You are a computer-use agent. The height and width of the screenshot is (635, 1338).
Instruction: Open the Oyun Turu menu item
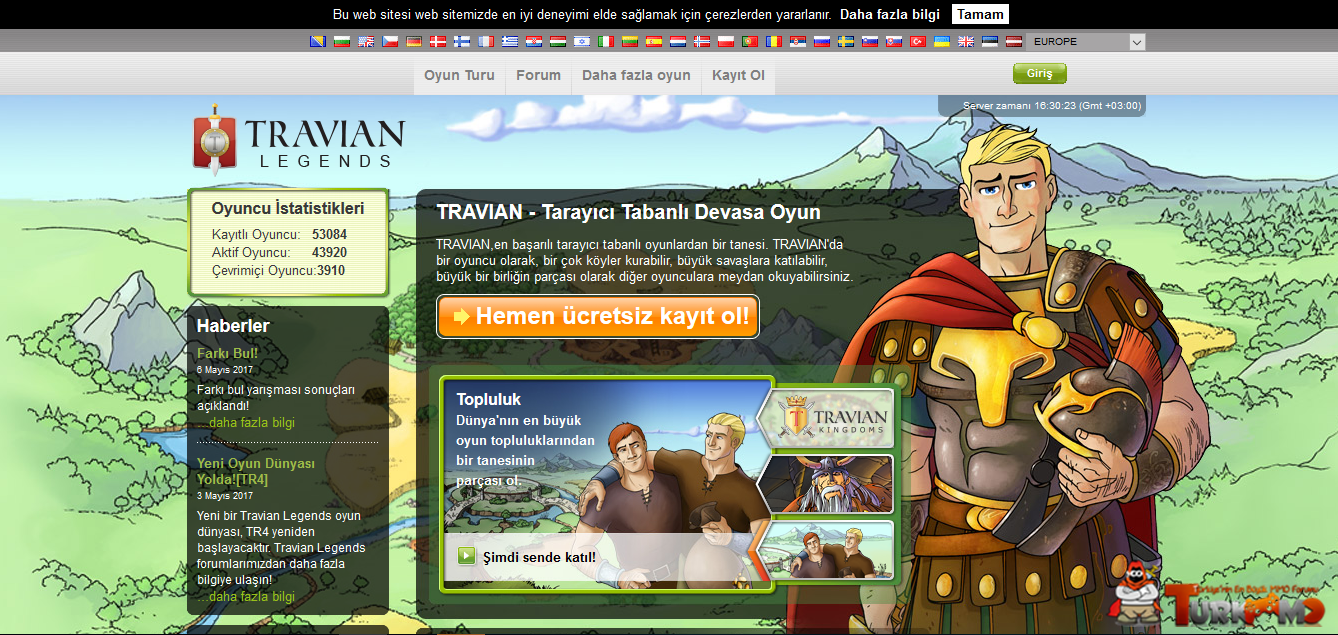(459, 75)
